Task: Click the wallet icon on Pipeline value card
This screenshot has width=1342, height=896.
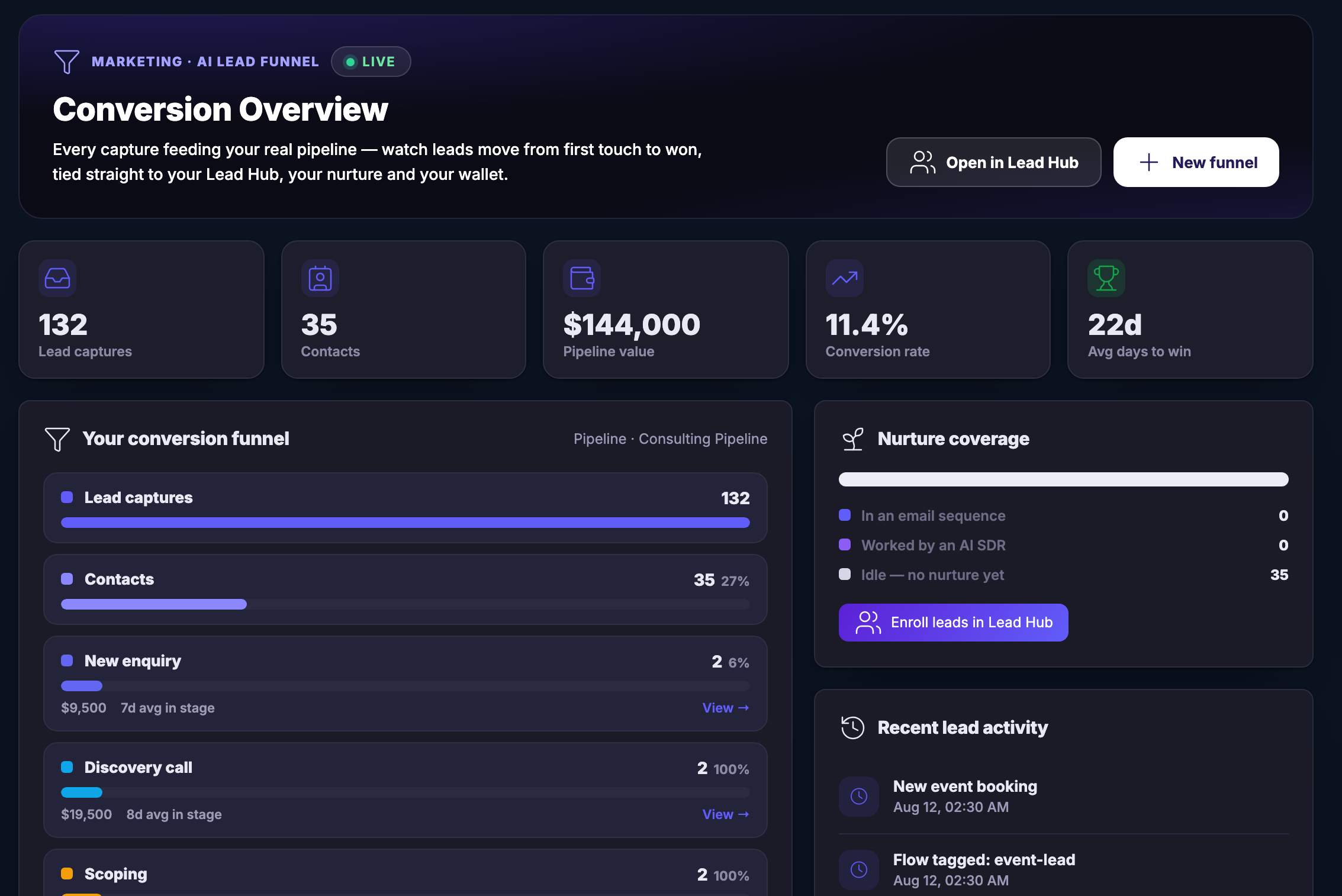Action: tap(582, 278)
